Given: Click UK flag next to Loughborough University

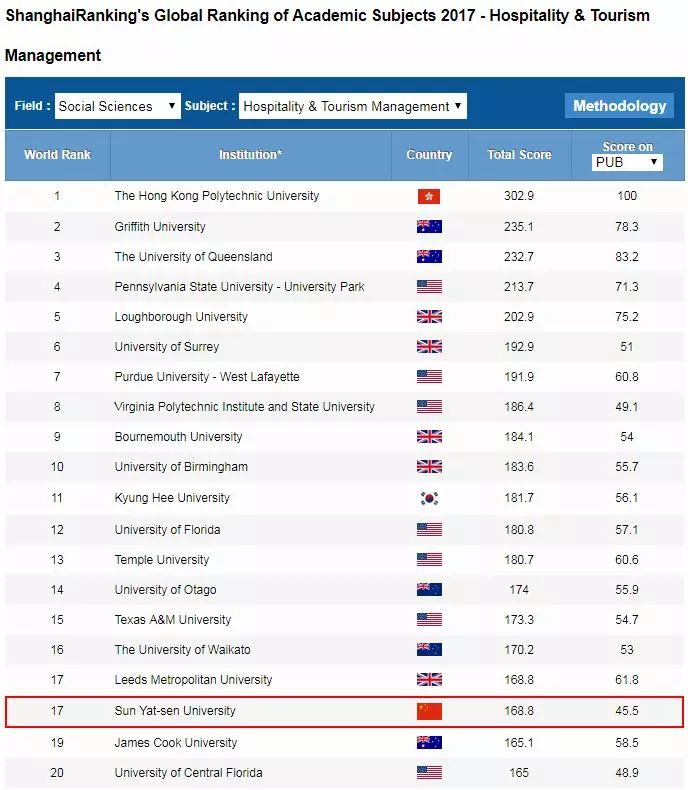Looking at the screenshot, I should [x=429, y=317].
